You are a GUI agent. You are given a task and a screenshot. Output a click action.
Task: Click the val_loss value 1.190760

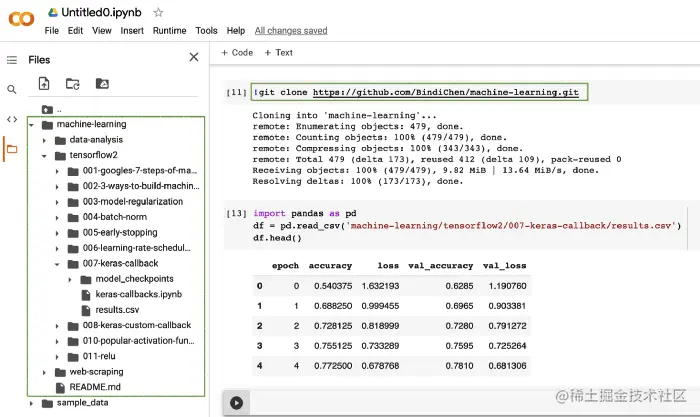tap(508, 286)
